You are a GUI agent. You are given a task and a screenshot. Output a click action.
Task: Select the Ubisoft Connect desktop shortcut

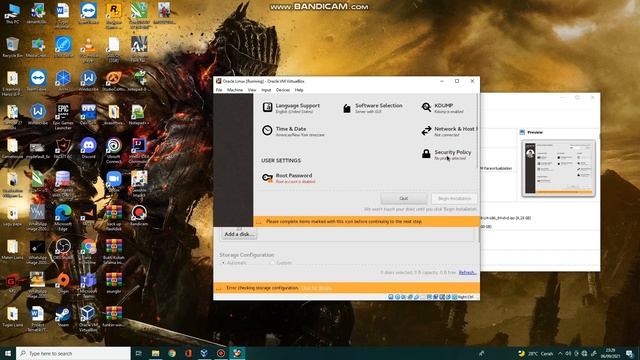[113, 150]
